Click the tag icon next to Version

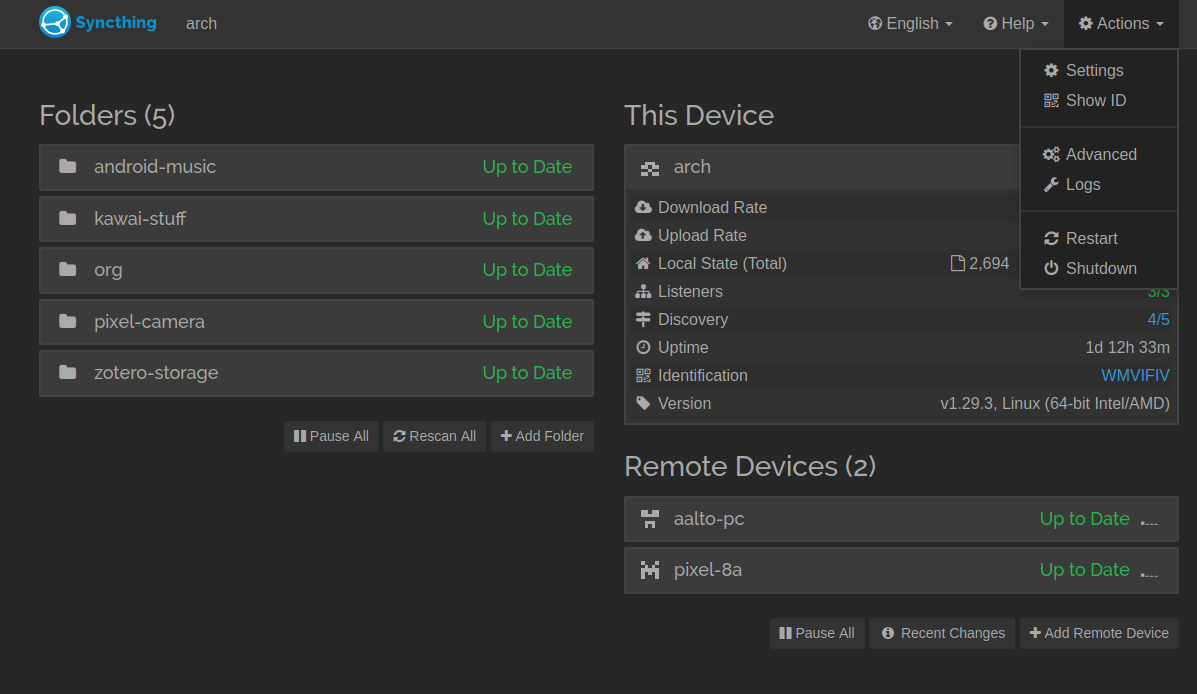643,404
